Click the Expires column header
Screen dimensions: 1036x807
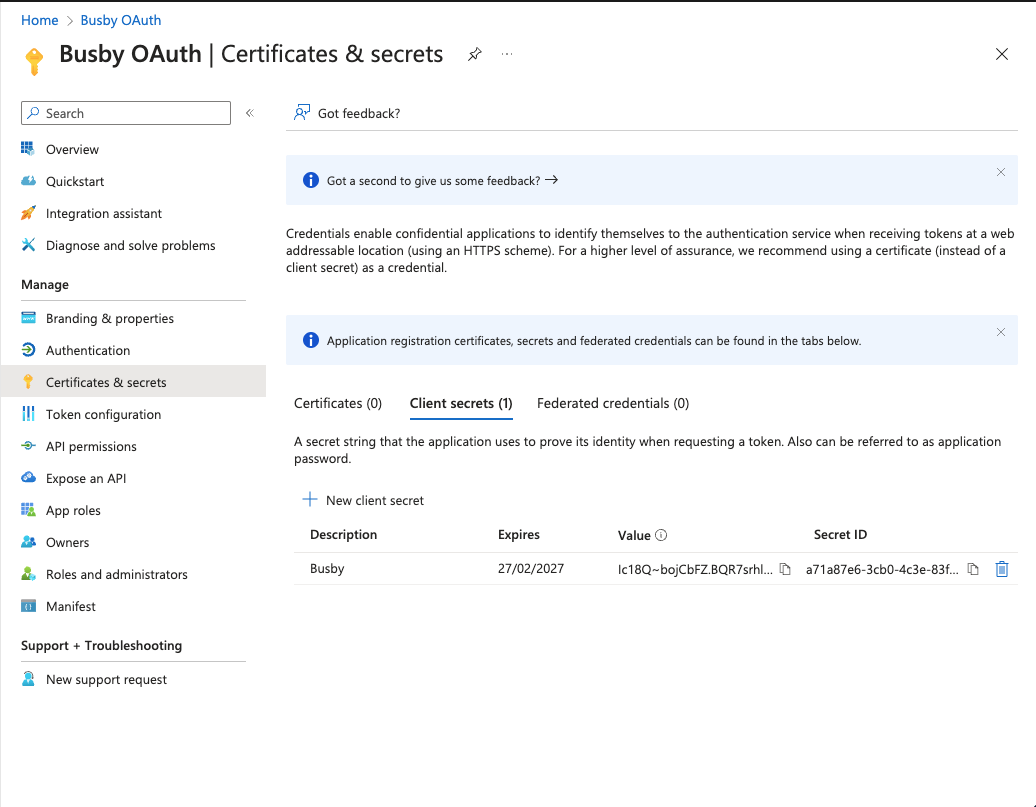coord(519,535)
